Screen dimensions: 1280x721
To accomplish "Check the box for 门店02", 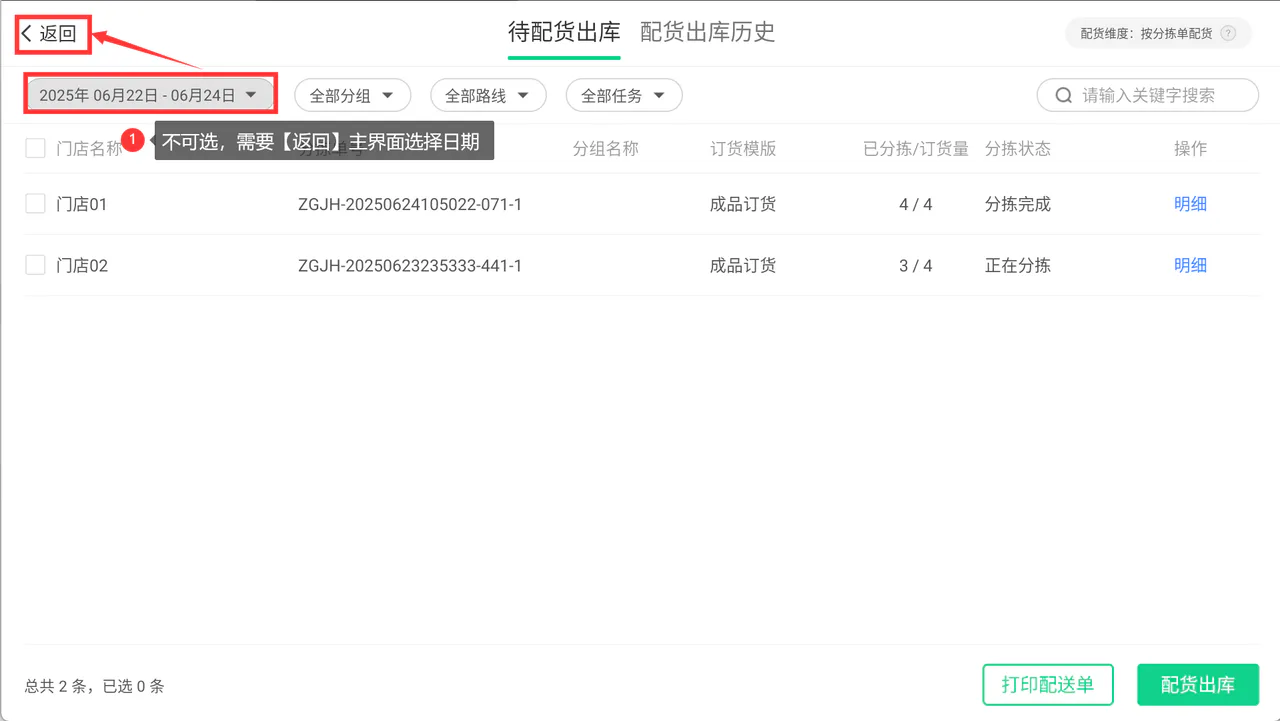I will click(x=36, y=265).
